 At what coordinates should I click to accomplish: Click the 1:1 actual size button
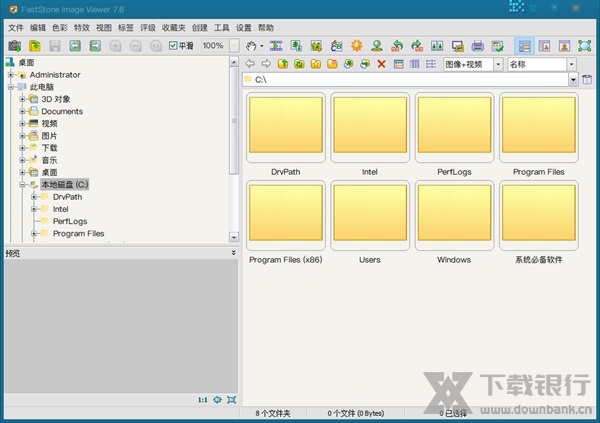[203, 400]
